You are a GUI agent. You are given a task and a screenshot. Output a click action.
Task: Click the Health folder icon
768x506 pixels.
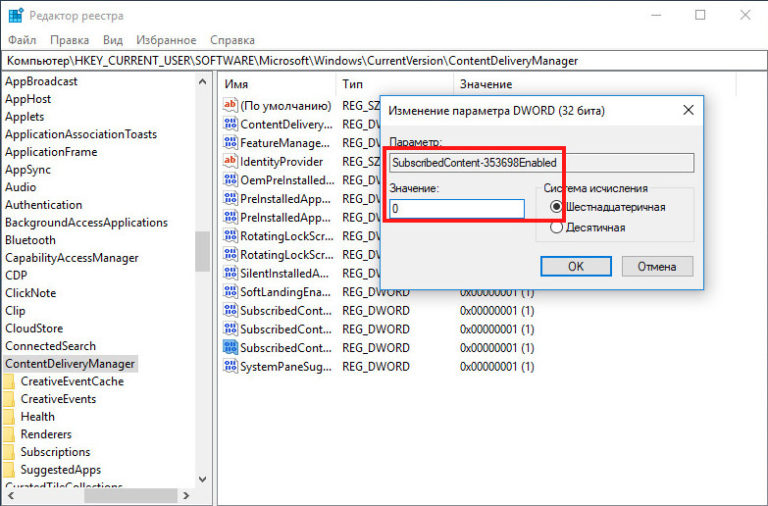[x=9, y=416]
